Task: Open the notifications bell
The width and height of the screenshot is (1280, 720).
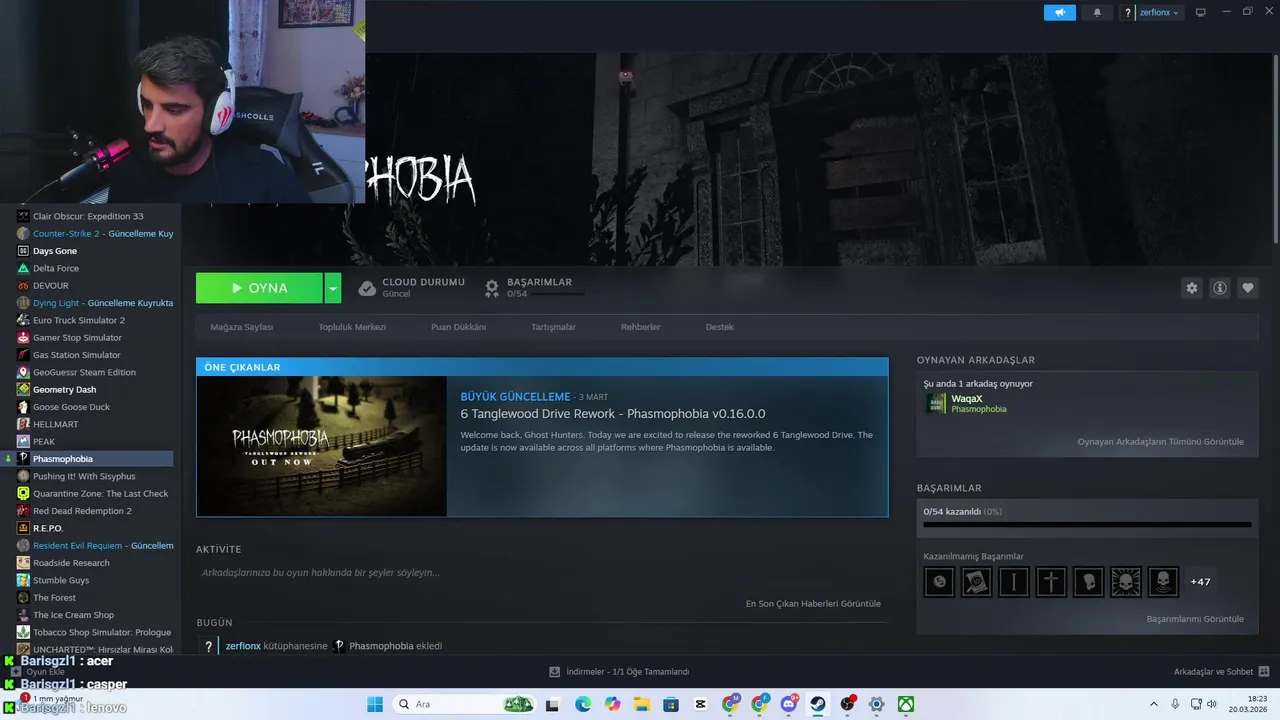Action: pyautogui.click(x=1097, y=12)
